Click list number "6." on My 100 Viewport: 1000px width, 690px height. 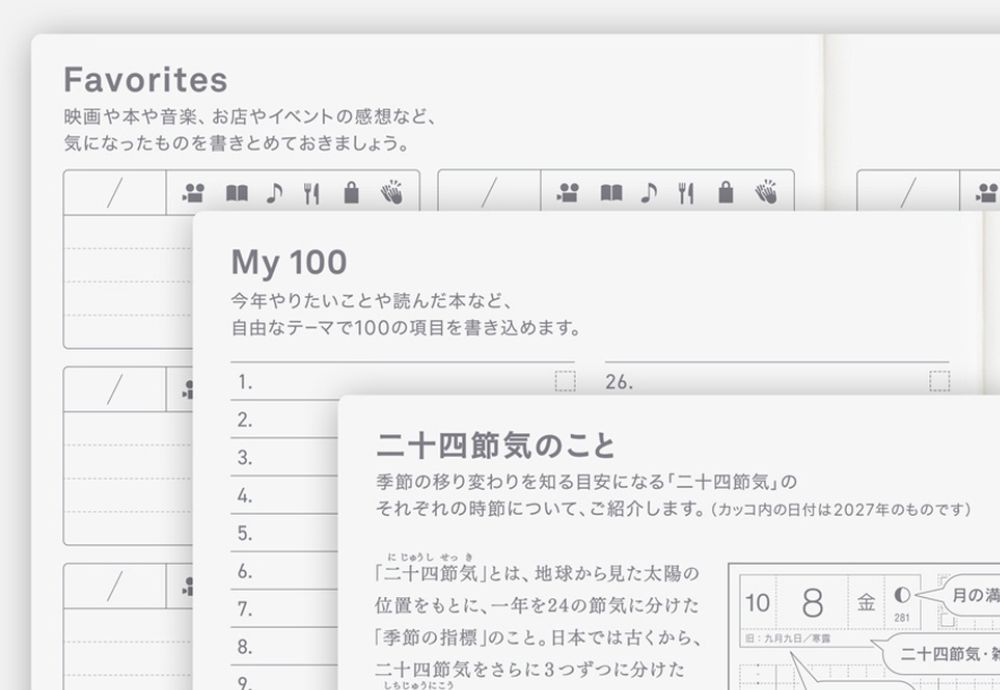(245, 571)
